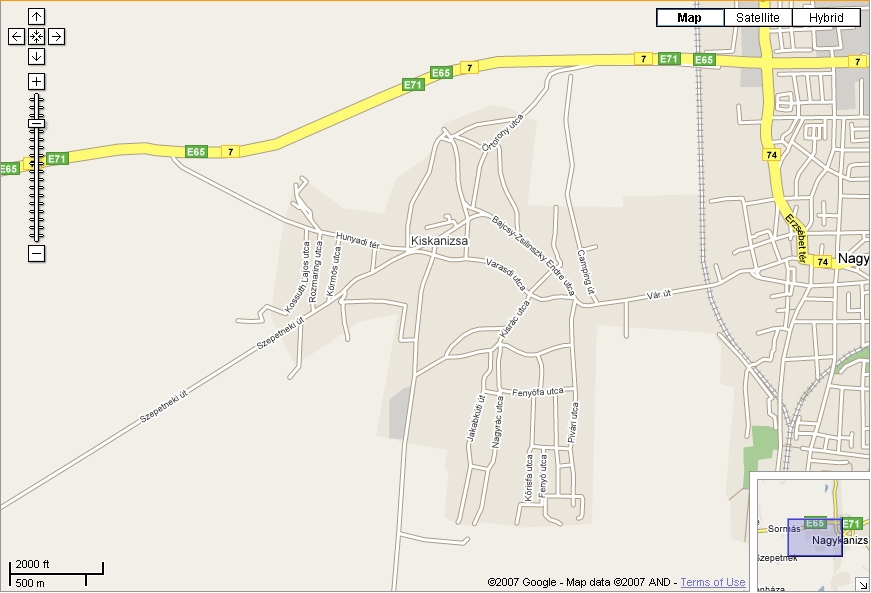Collapse the overview map with corner arrow

[x=863, y=585]
